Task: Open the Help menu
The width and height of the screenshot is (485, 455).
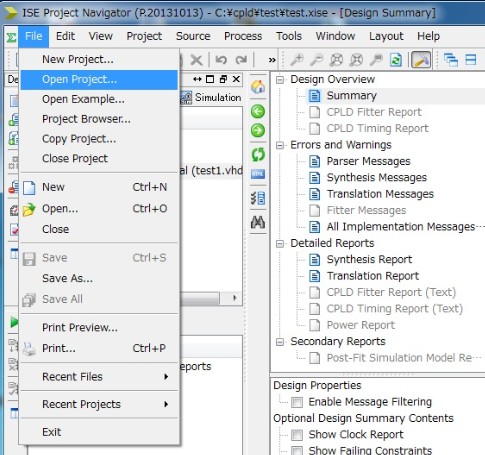Action: click(428, 36)
